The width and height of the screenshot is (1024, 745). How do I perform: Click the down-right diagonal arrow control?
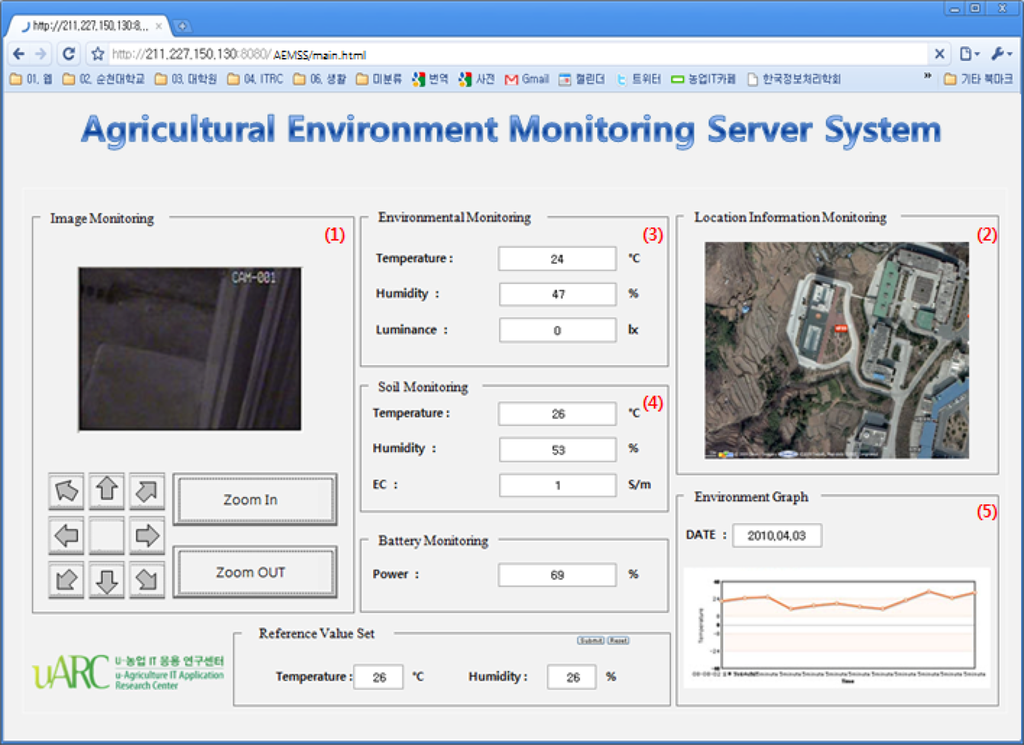click(x=147, y=580)
